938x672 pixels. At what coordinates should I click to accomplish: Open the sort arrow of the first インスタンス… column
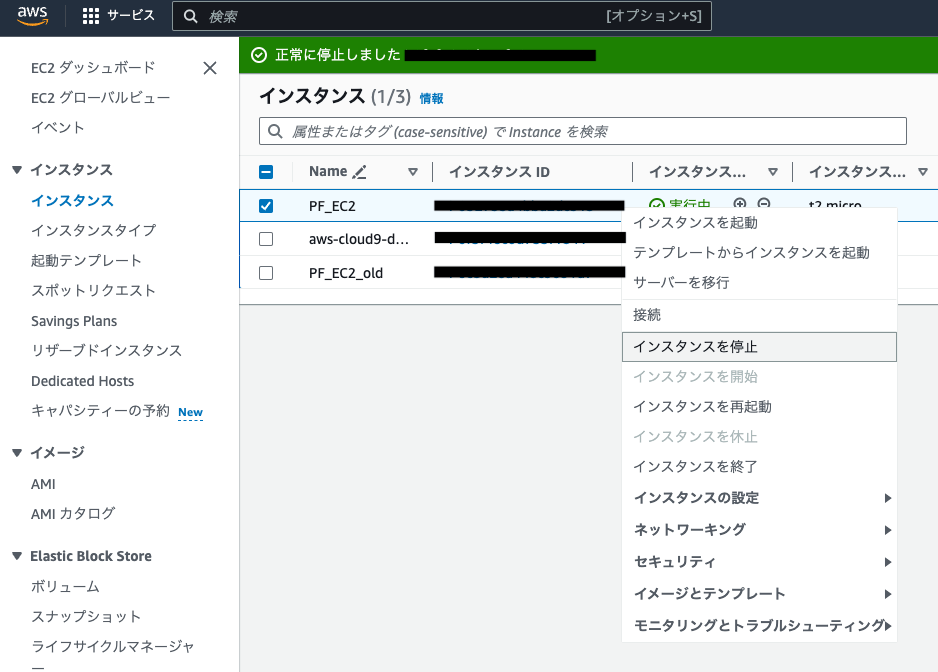(x=773, y=172)
